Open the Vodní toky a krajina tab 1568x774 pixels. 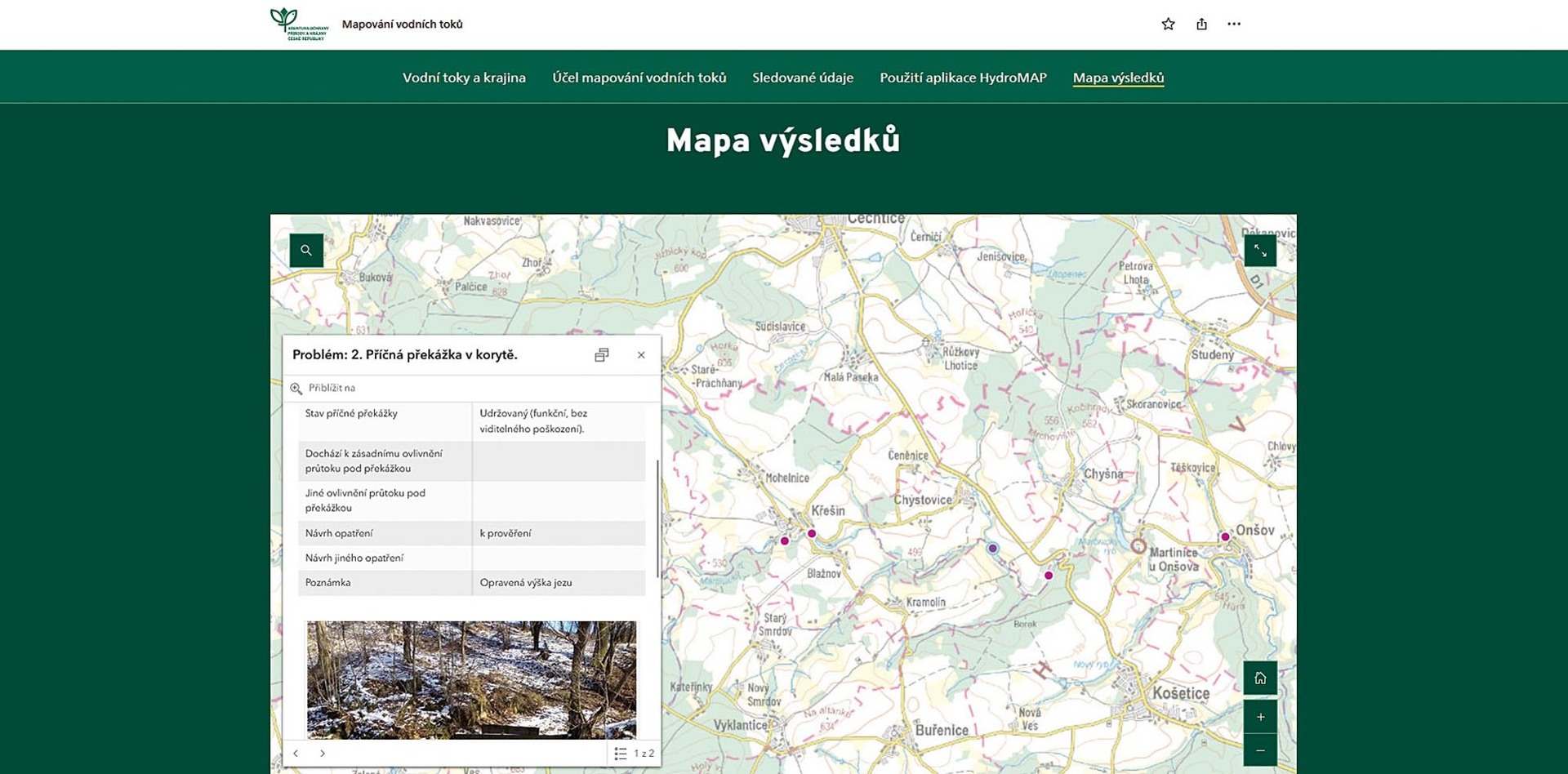[x=464, y=78]
